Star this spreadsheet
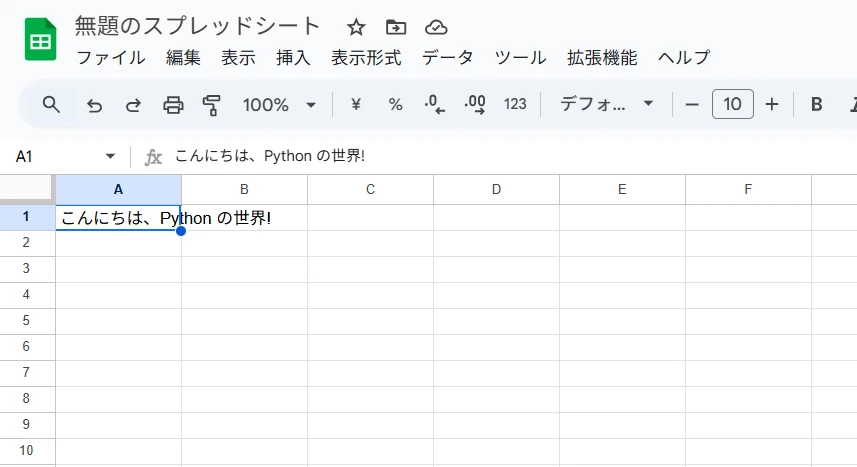The image size is (857, 467). coord(356,27)
